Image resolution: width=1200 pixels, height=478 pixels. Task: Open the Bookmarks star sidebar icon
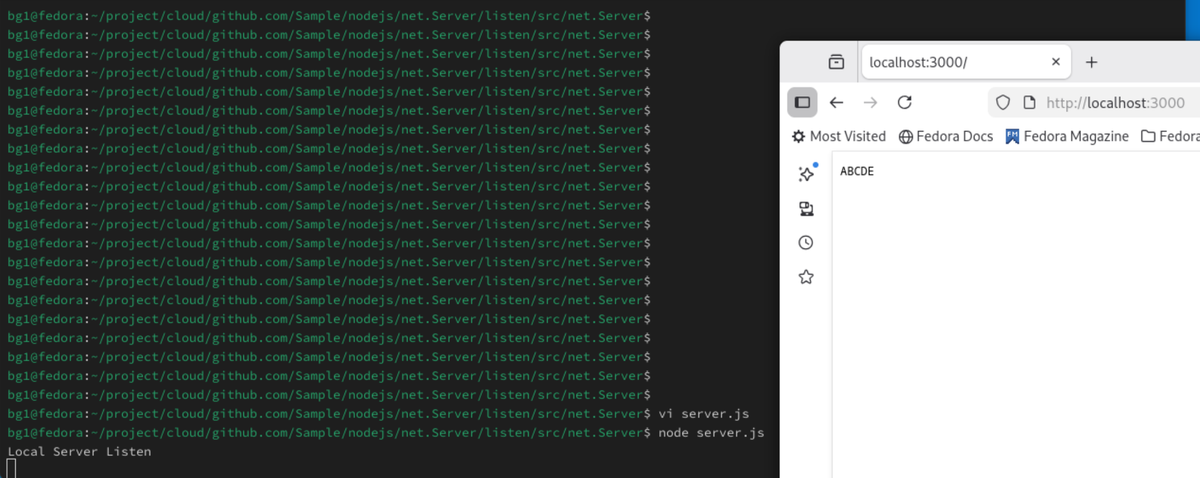tap(806, 277)
